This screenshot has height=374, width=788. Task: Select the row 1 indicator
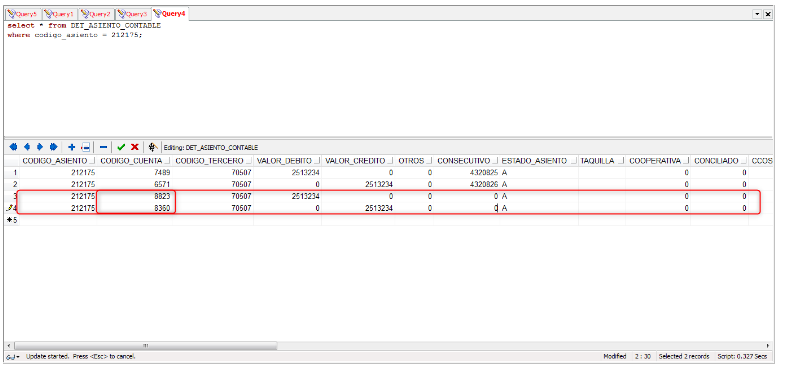[12, 172]
